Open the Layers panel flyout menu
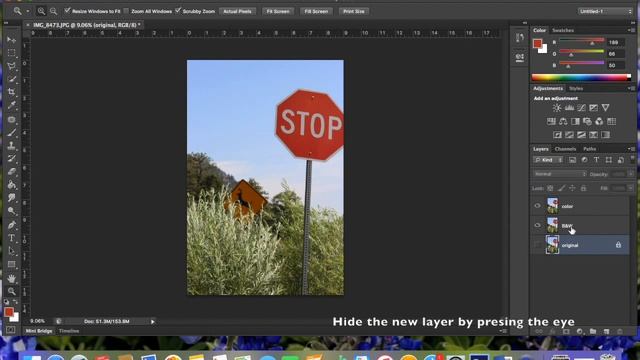 coord(631,149)
